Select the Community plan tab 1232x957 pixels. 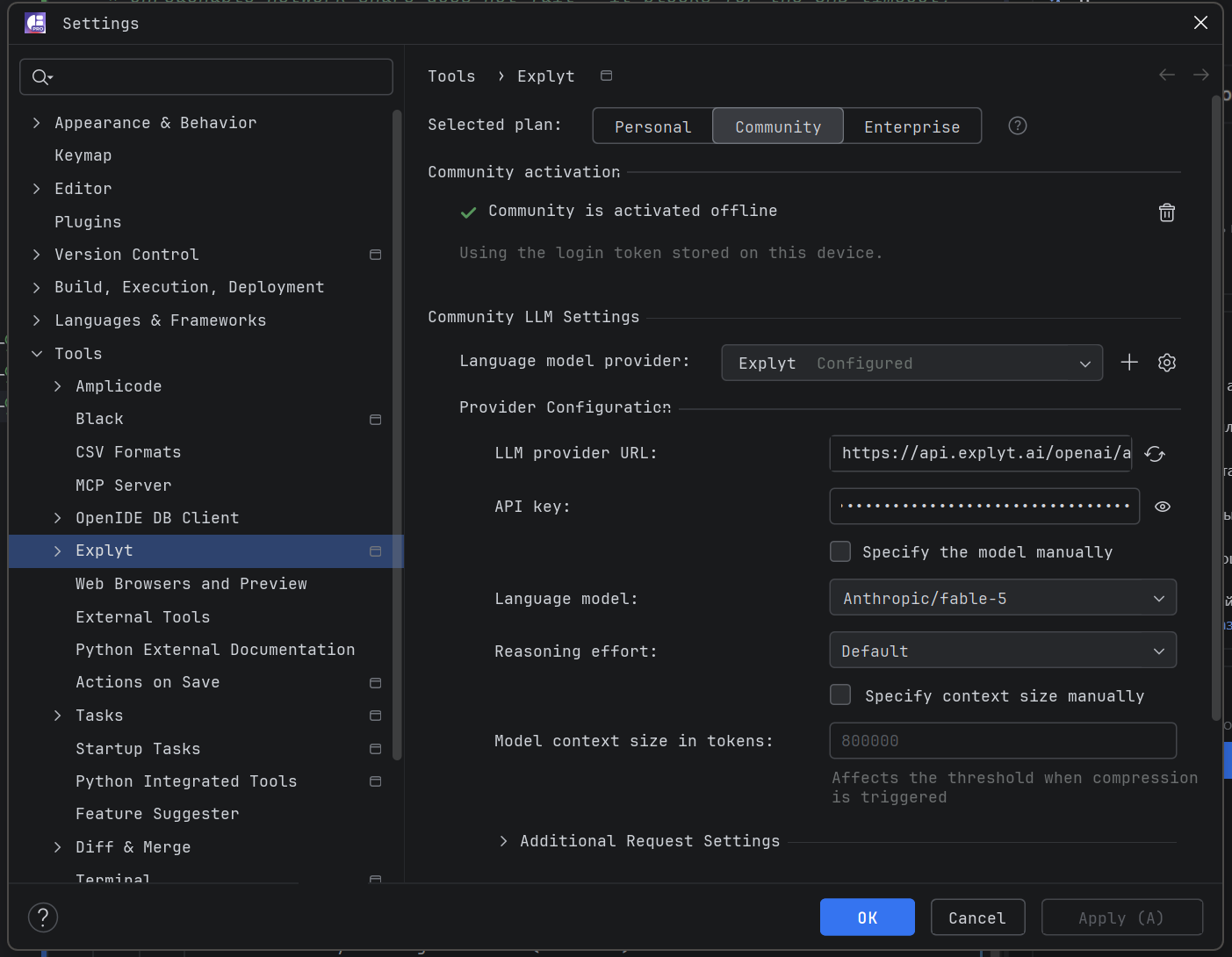778,126
